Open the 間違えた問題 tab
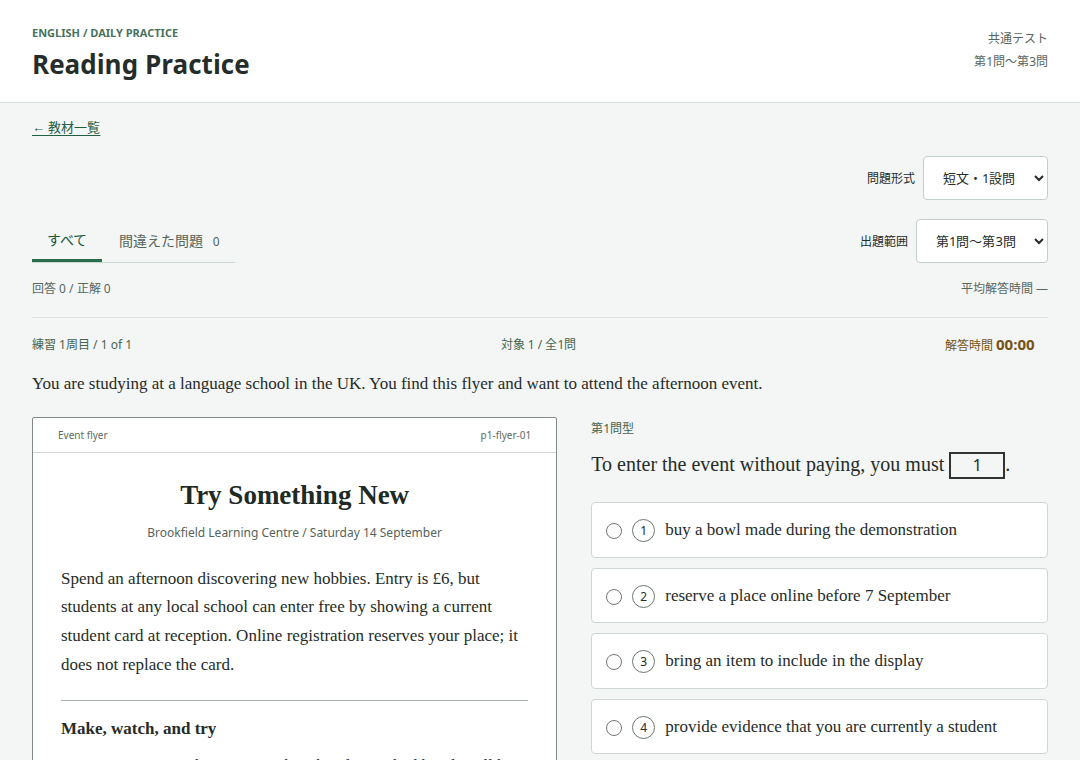This screenshot has height=760, width=1080. 169,242
